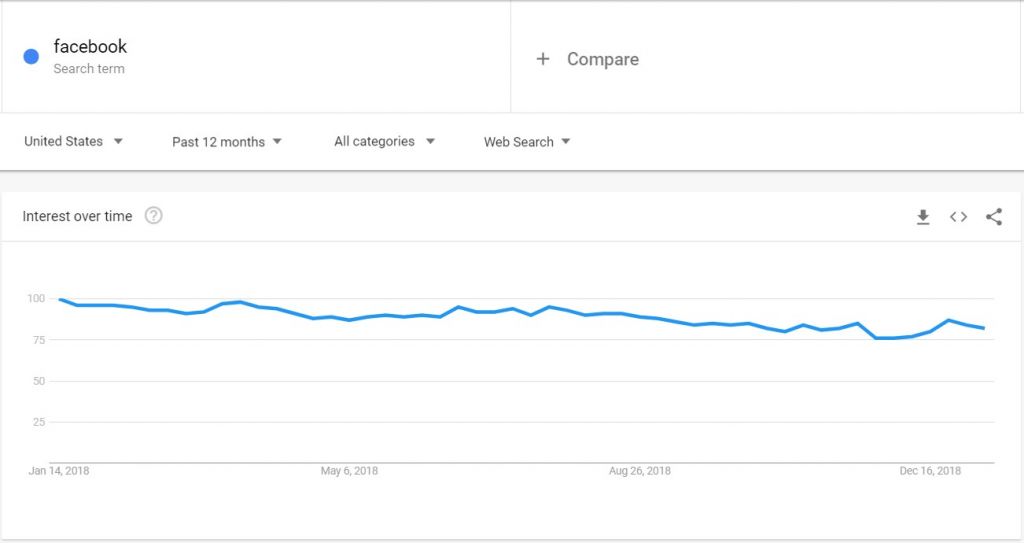Screen dimensions: 1024x543
Task: Click the 100 value on the y-axis
Action: (x=36, y=298)
